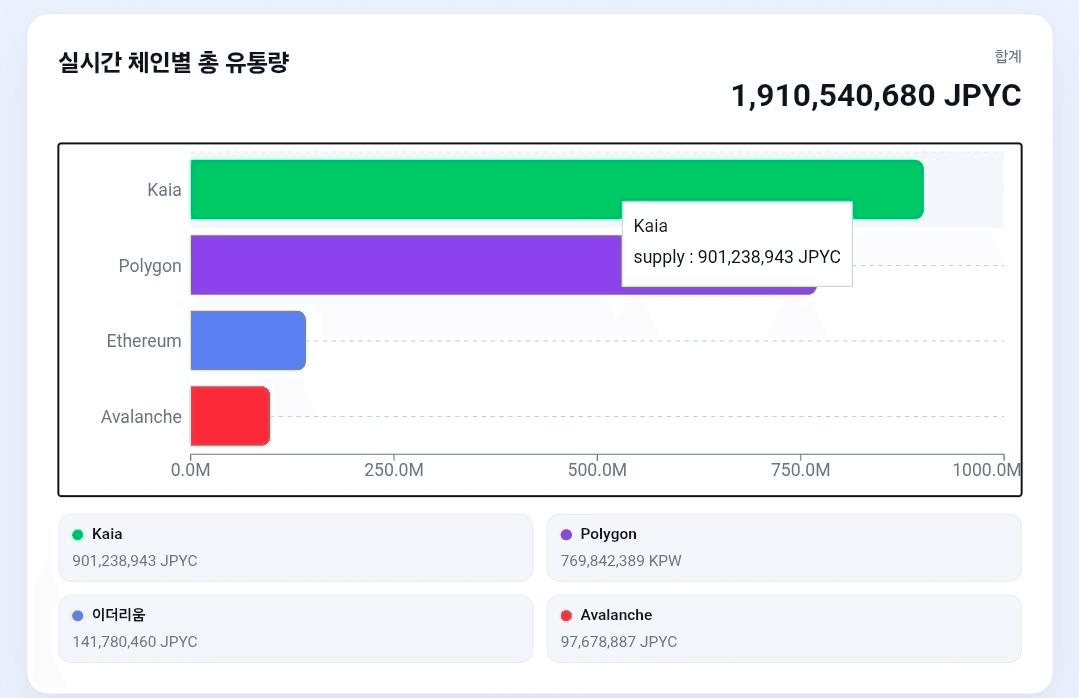The image size is (1079, 698).
Task: Click the 합계 label
Action: 1008,56
